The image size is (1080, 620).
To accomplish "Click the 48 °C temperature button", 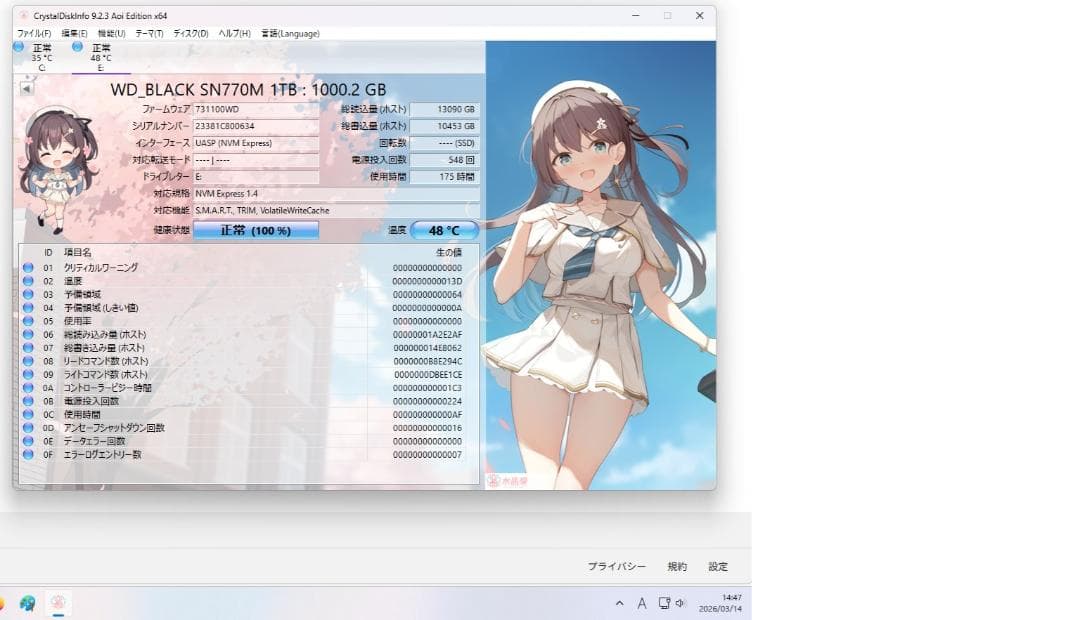I will (444, 230).
